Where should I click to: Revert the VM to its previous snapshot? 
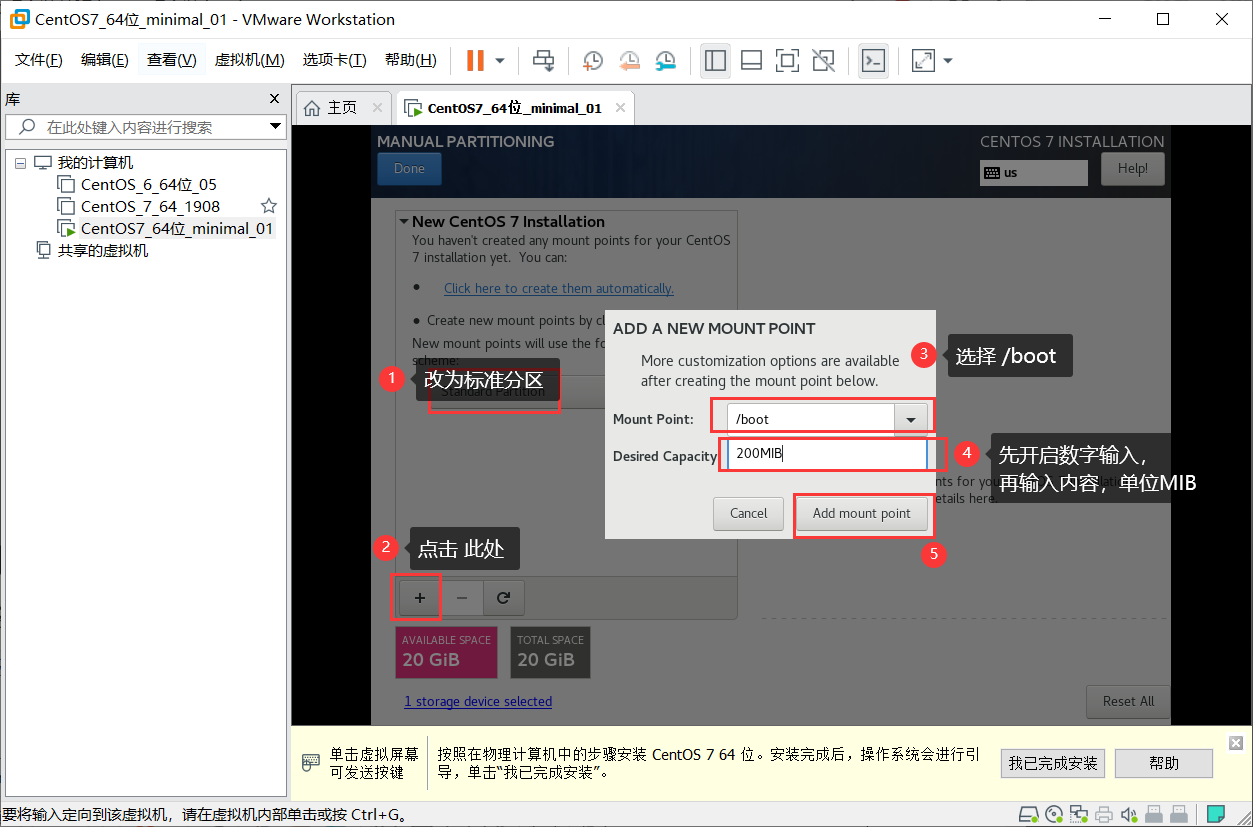pos(629,61)
